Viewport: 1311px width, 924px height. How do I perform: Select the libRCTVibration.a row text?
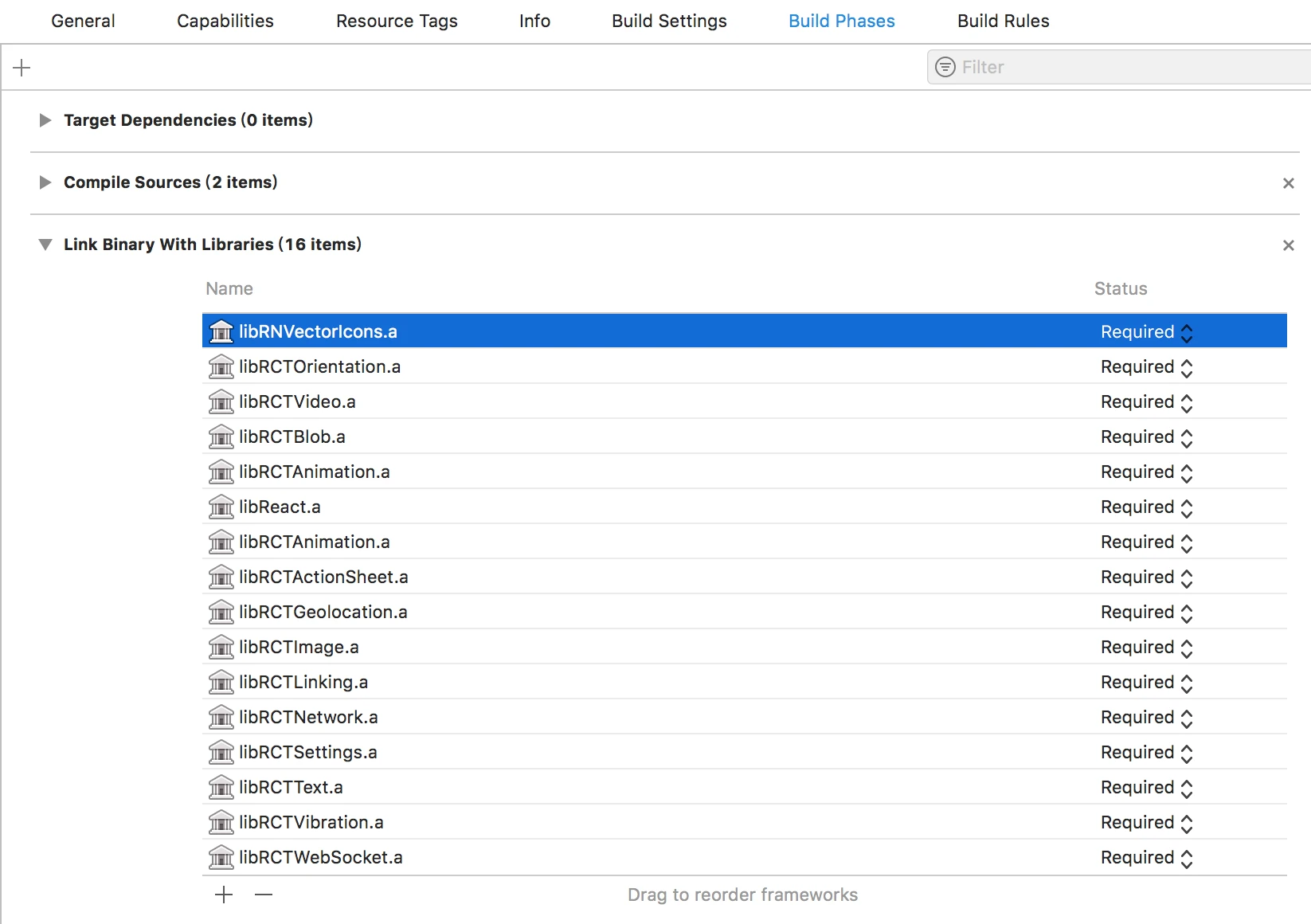tap(311, 822)
